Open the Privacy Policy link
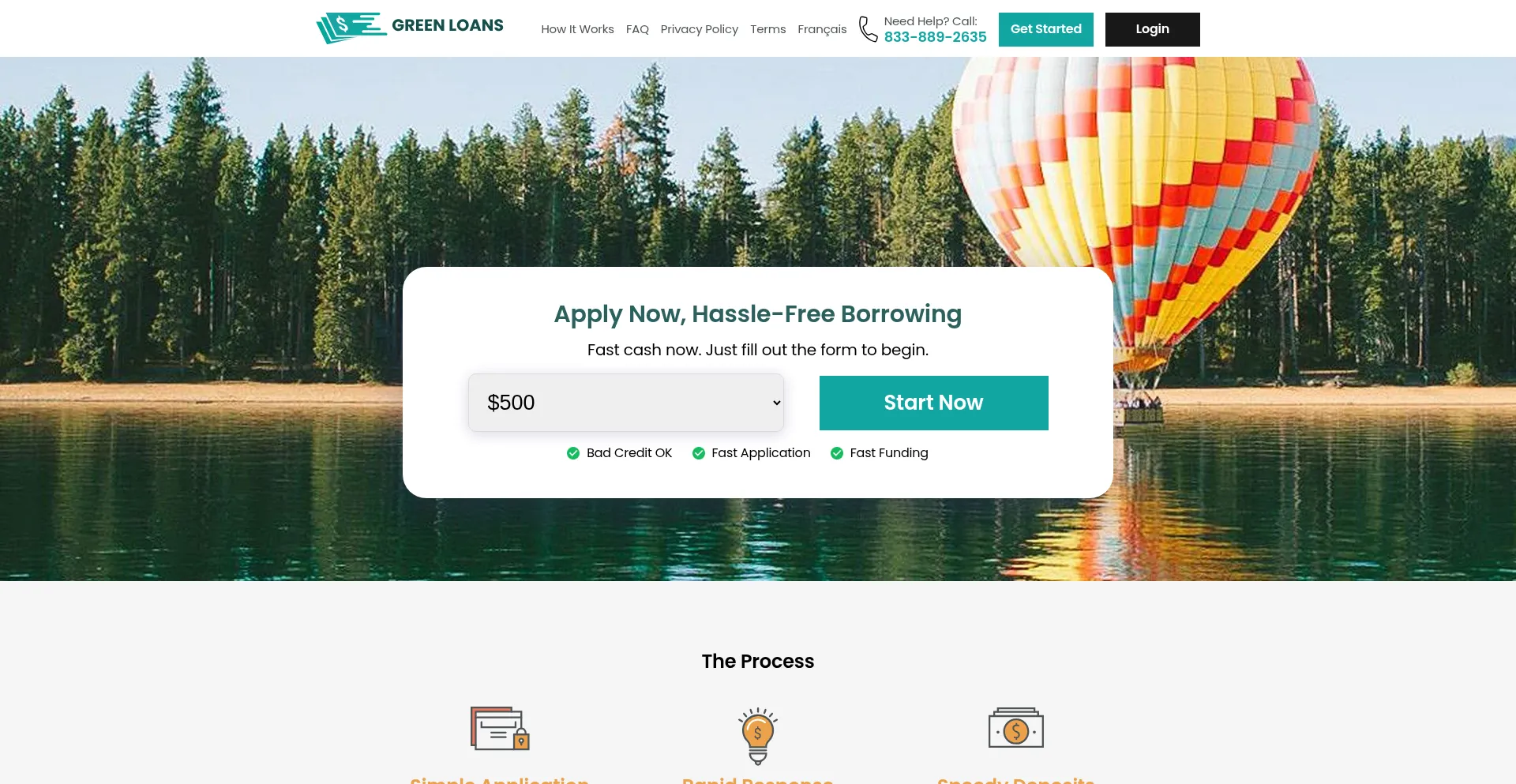Image resolution: width=1516 pixels, height=784 pixels. click(700, 29)
